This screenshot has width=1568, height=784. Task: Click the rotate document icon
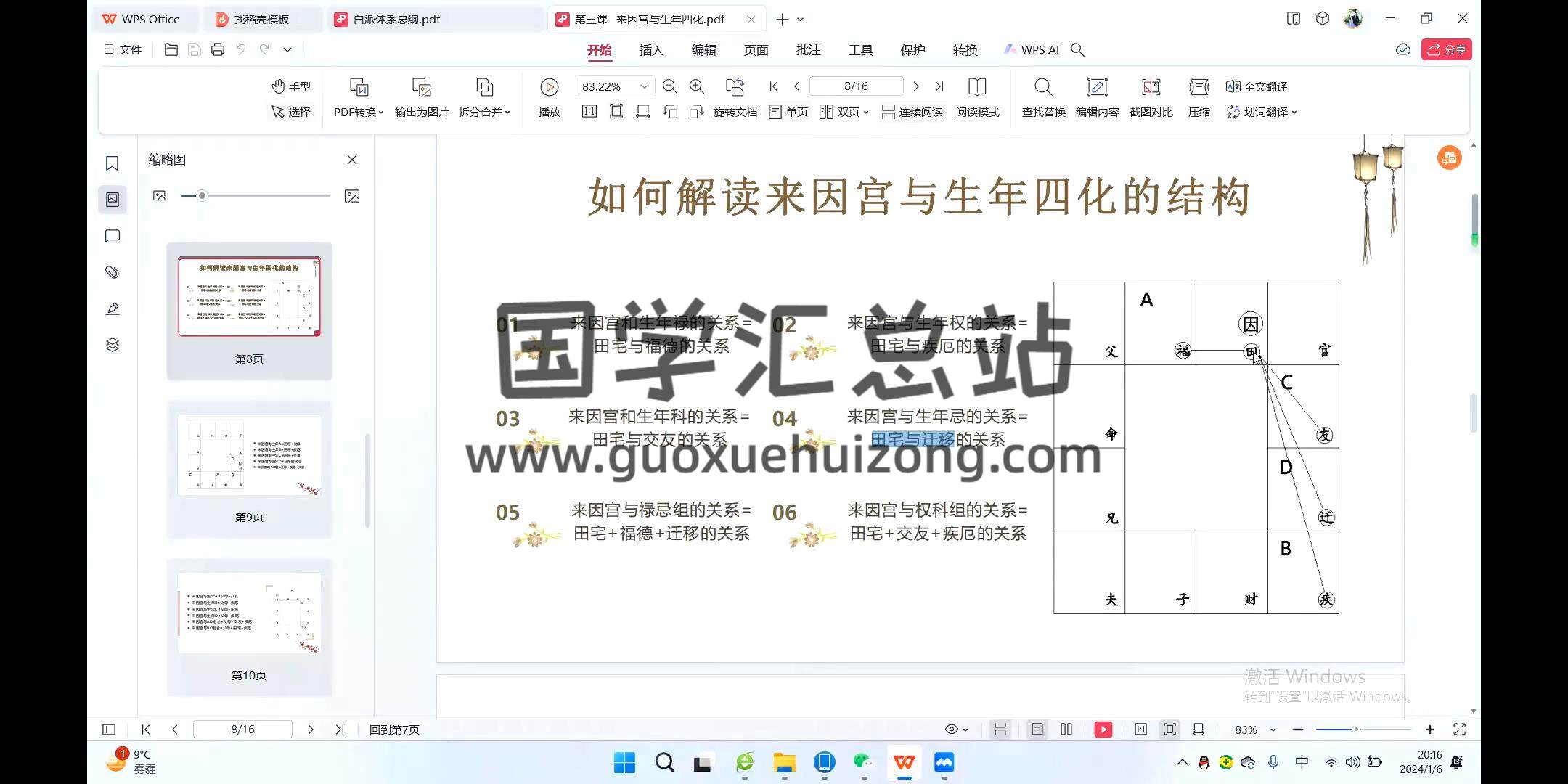coord(735,87)
